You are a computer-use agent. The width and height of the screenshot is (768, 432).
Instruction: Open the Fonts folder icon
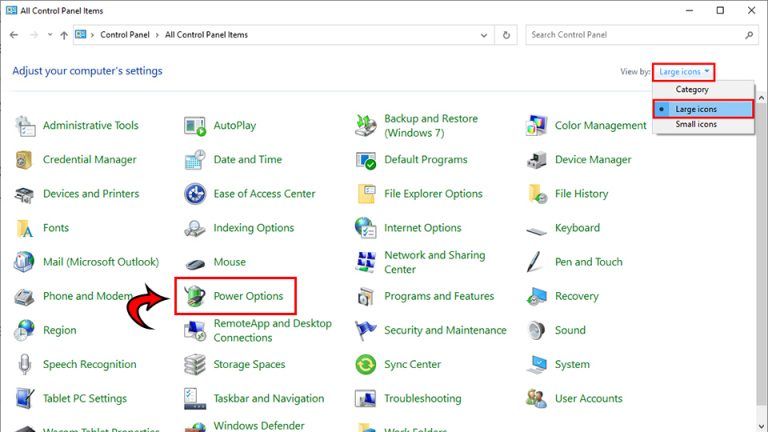24,228
